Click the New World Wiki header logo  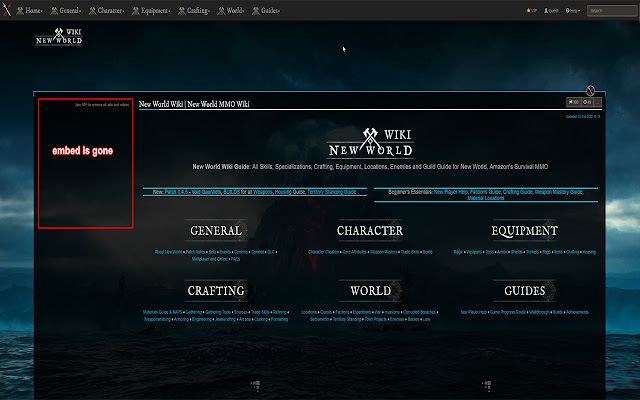[x=59, y=36]
